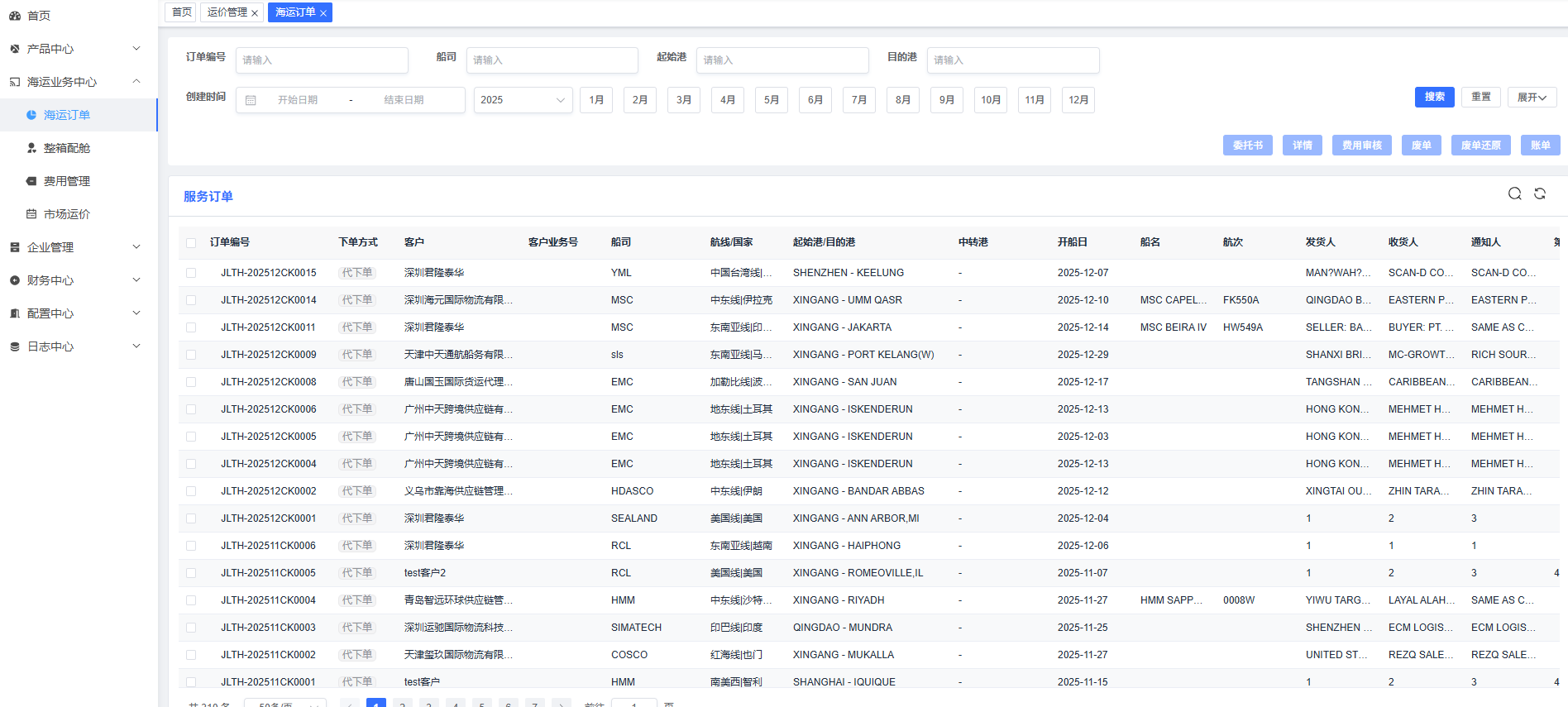Switch to the 首页 tab
The height and width of the screenshot is (707, 1568).
181,12
